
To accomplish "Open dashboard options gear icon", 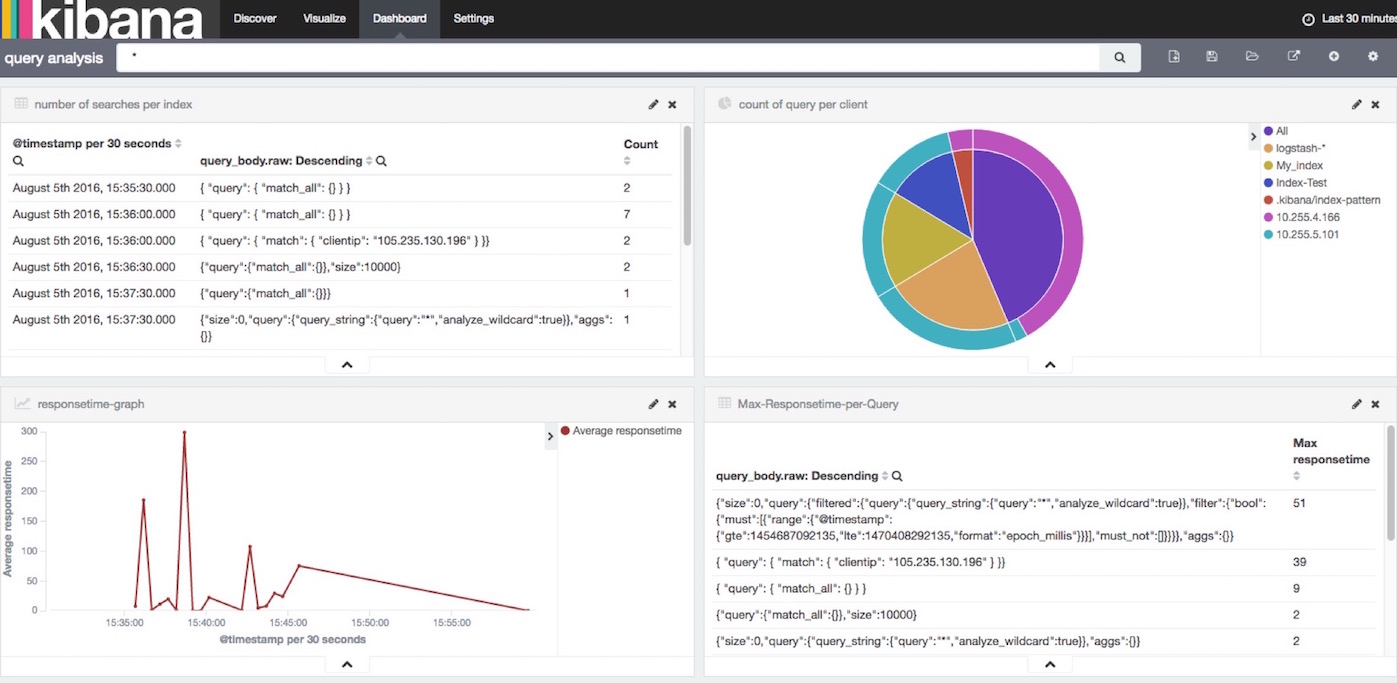I will pyautogui.click(x=1373, y=57).
